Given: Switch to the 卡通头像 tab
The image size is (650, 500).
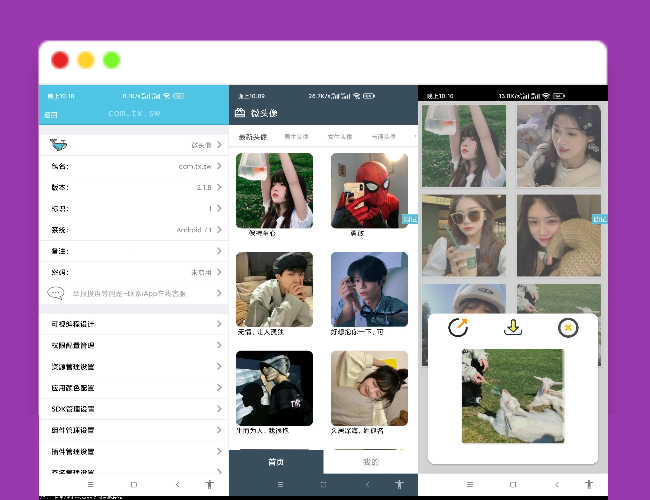Looking at the screenshot, I should 383,136.
